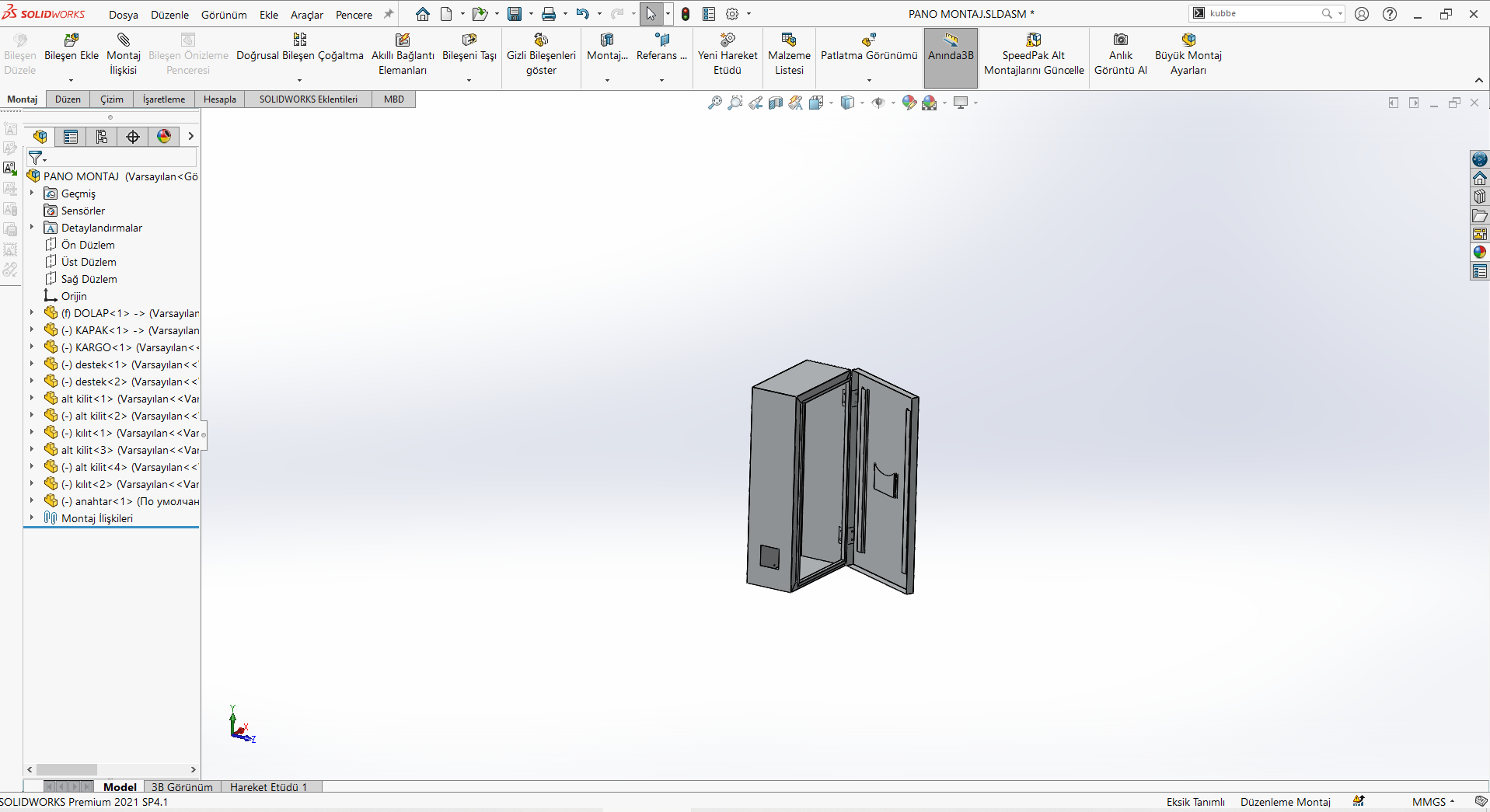
Task: Expand the KARGO<1> component node
Action: pyautogui.click(x=32, y=347)
